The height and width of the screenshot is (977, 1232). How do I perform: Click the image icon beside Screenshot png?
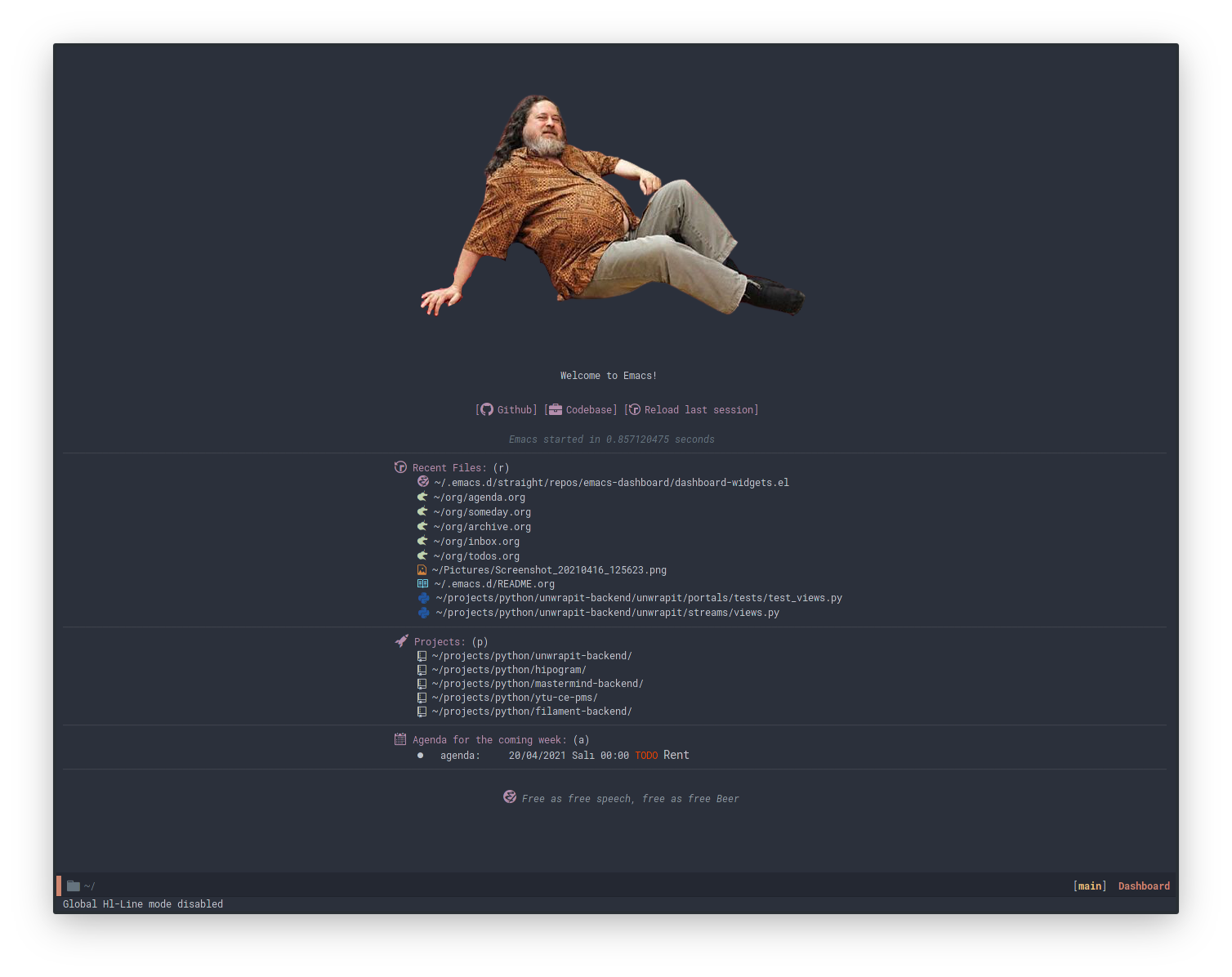tap(422, 570)
